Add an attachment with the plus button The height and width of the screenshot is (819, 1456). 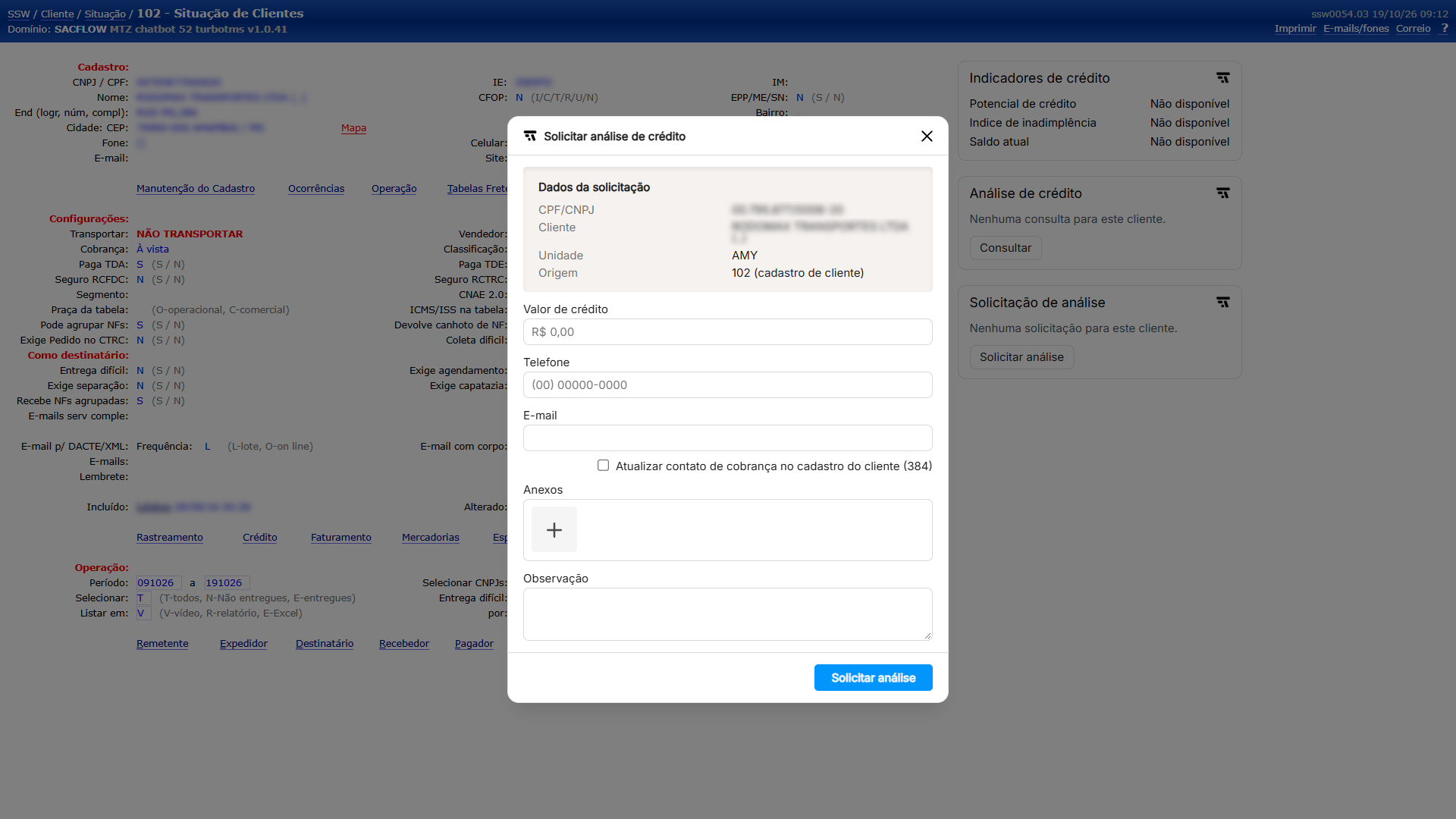click(x=554, y=529)
